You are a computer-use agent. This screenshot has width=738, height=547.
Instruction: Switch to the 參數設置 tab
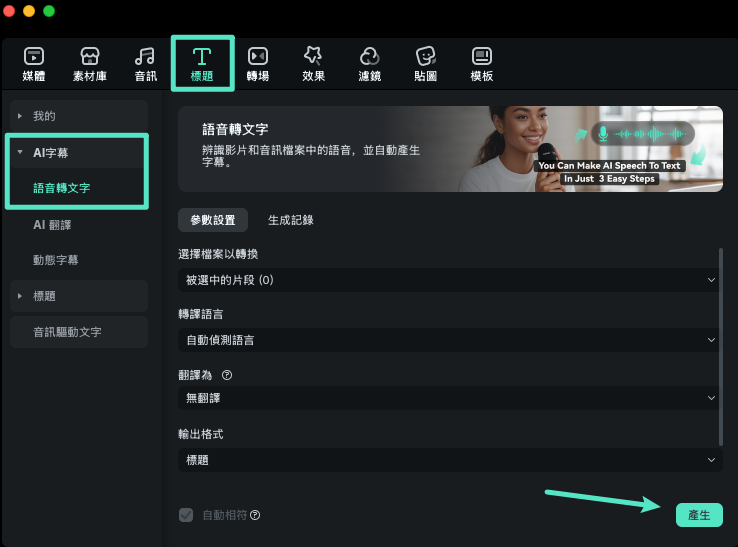[211, 220]
